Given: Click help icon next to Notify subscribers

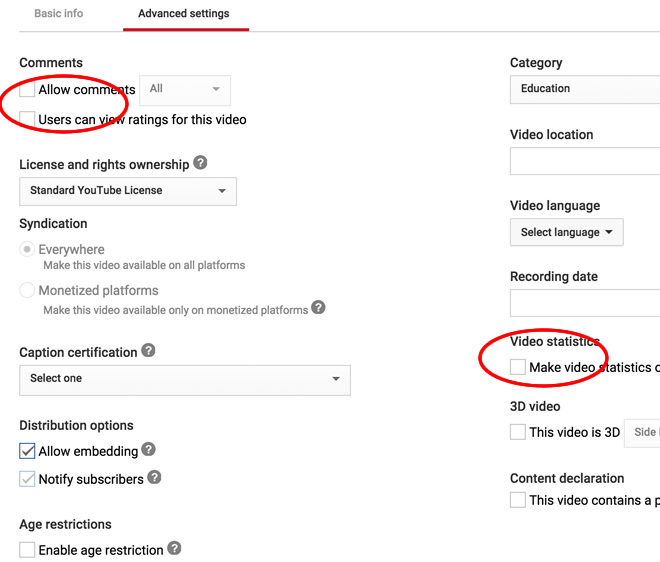Looking at the screenshot, I should (x=154, y=478).
